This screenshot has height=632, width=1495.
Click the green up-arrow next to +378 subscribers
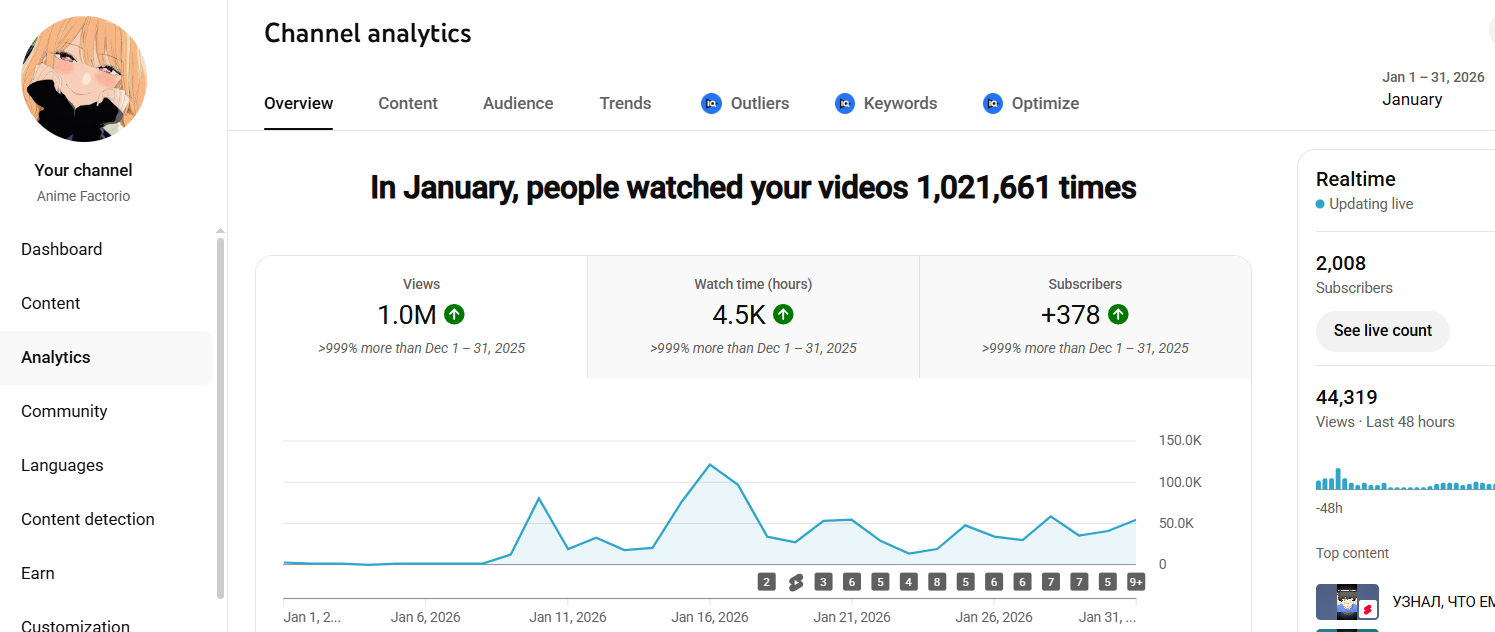(x=1118, y=315)
